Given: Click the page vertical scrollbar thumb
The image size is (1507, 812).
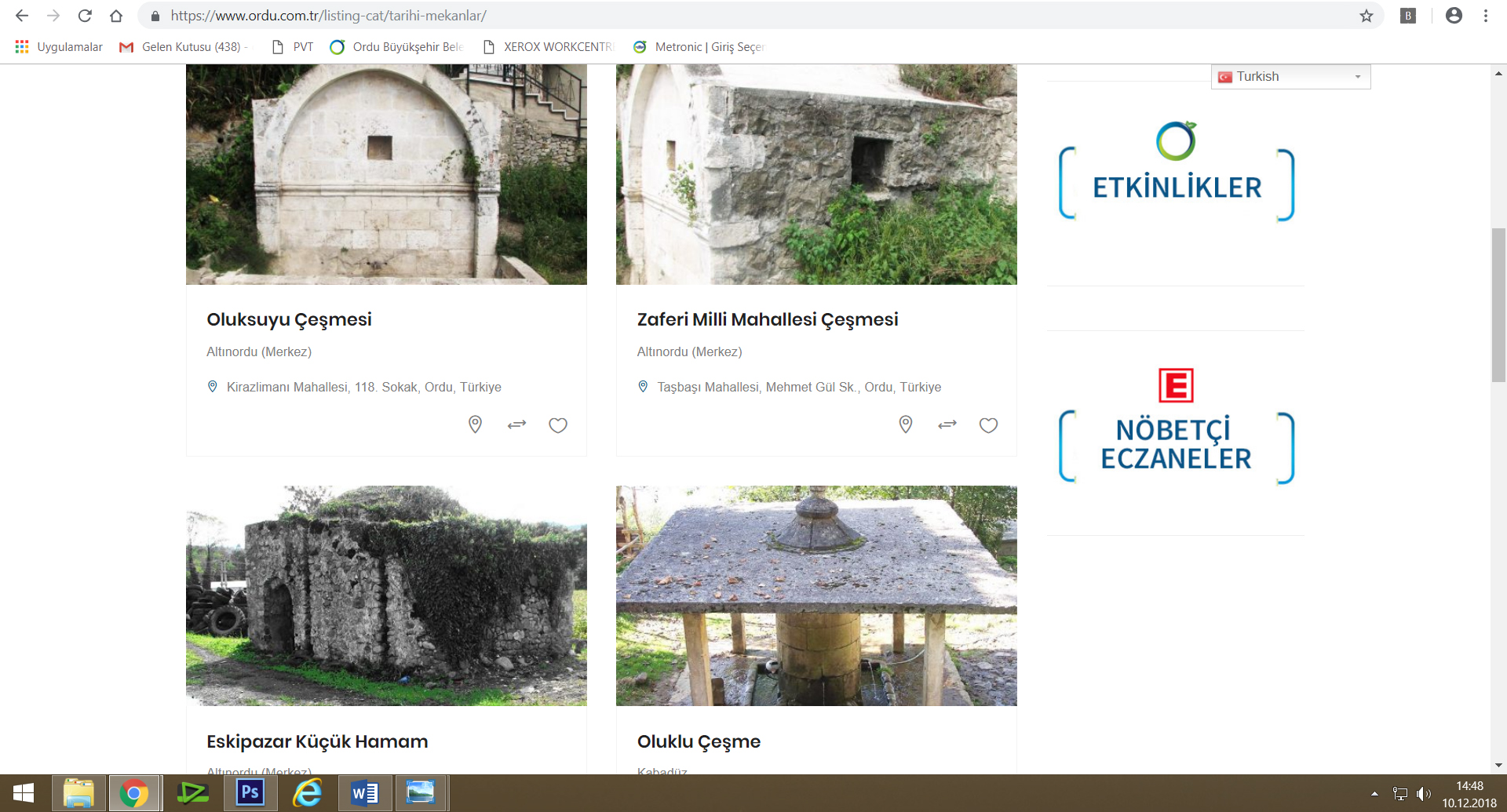Looking at the screenshot, I should (1498, 306).
